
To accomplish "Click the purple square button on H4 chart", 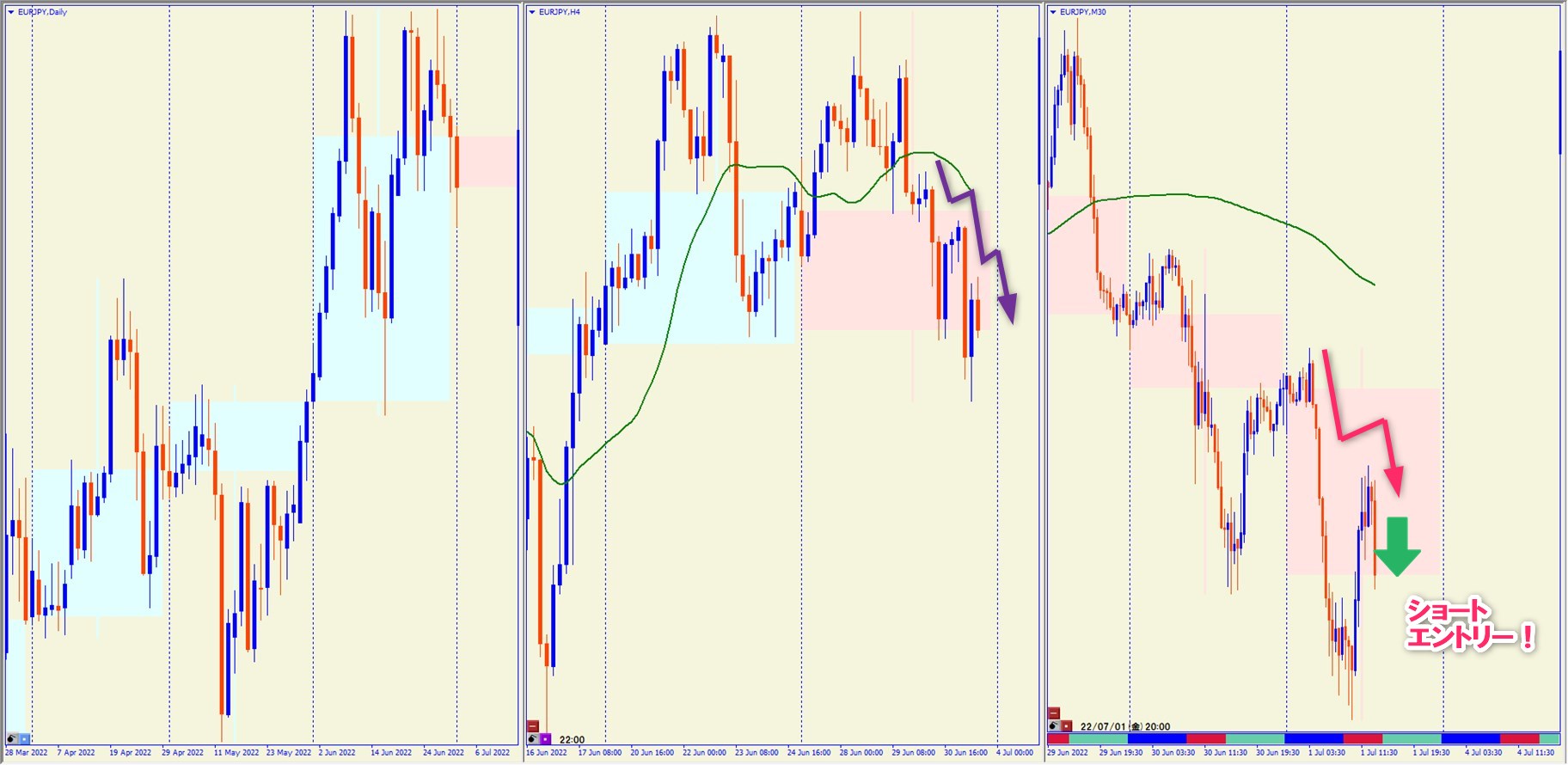I will pyautogui.click(x=545, y=739).
